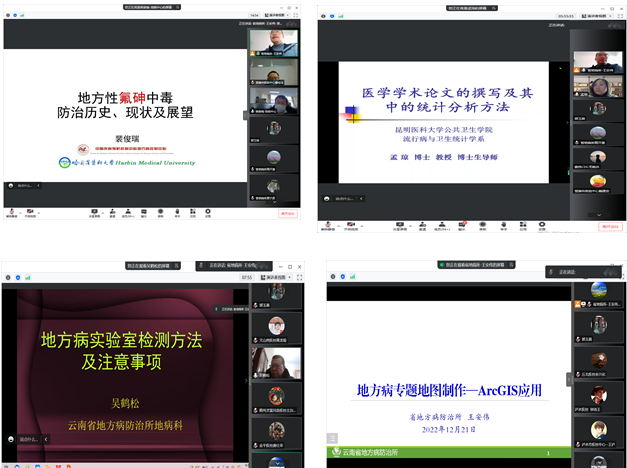The width and height of the screenshot is (627, 468).
Task: Open video options arrow in top-right meeting toolbar
Action: [x=362, y=226]
